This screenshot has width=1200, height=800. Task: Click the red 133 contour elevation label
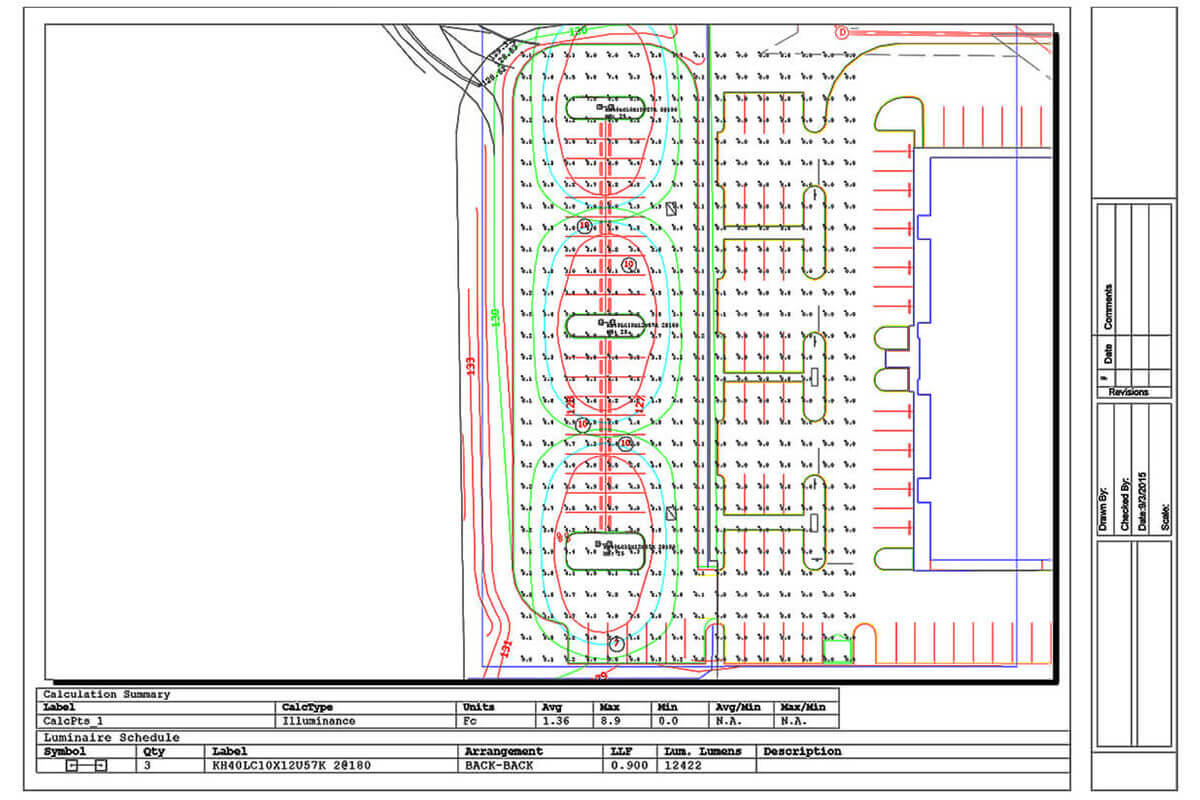pyautogui.click(x=470, y=366)
